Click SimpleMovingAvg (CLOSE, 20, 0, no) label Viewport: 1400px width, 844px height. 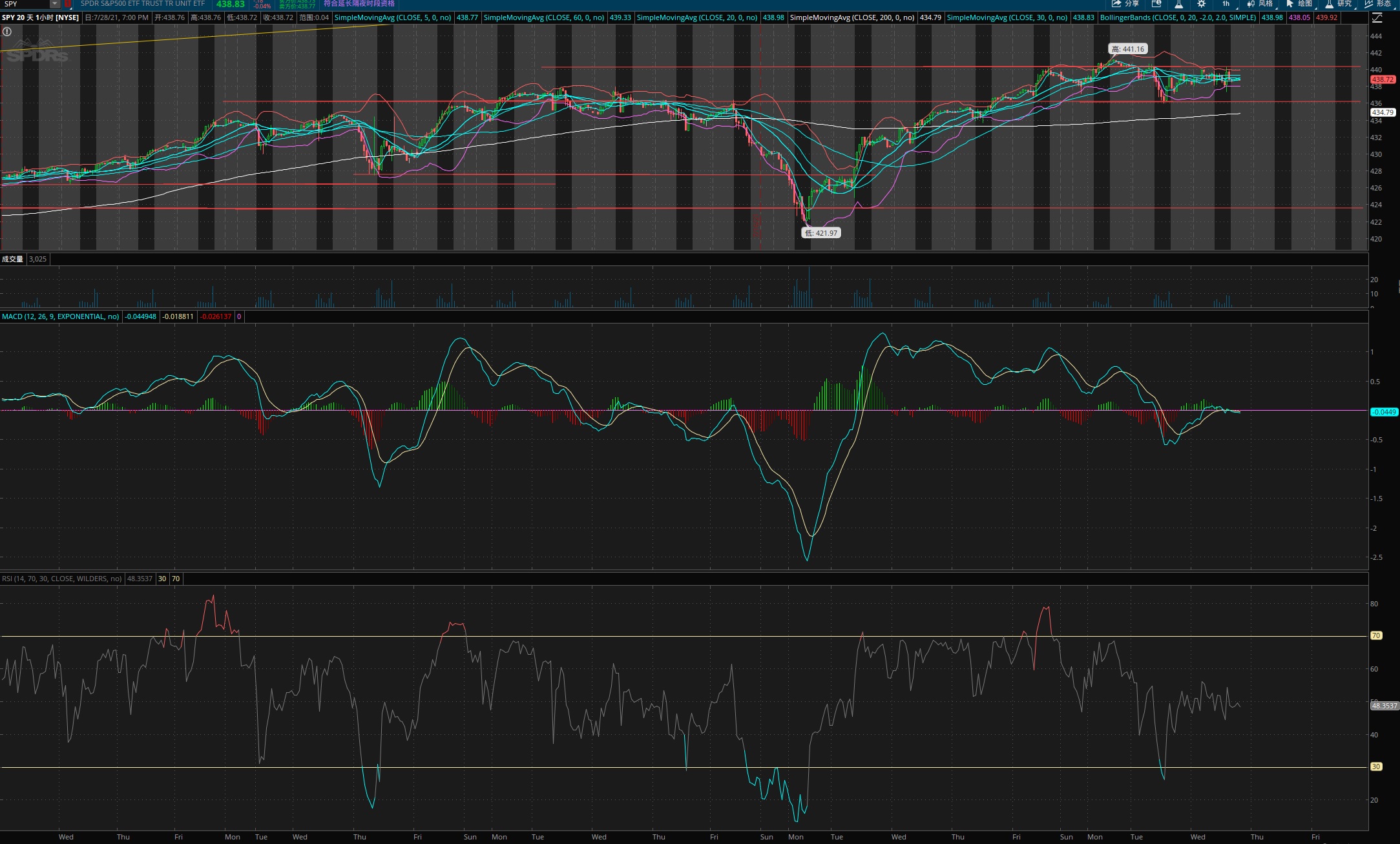697,17
